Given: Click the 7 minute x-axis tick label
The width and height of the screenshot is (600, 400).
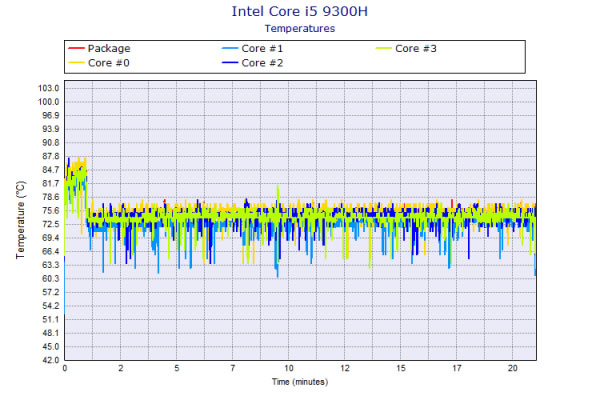Looking at the screenshot, I should tap(233, 368).
